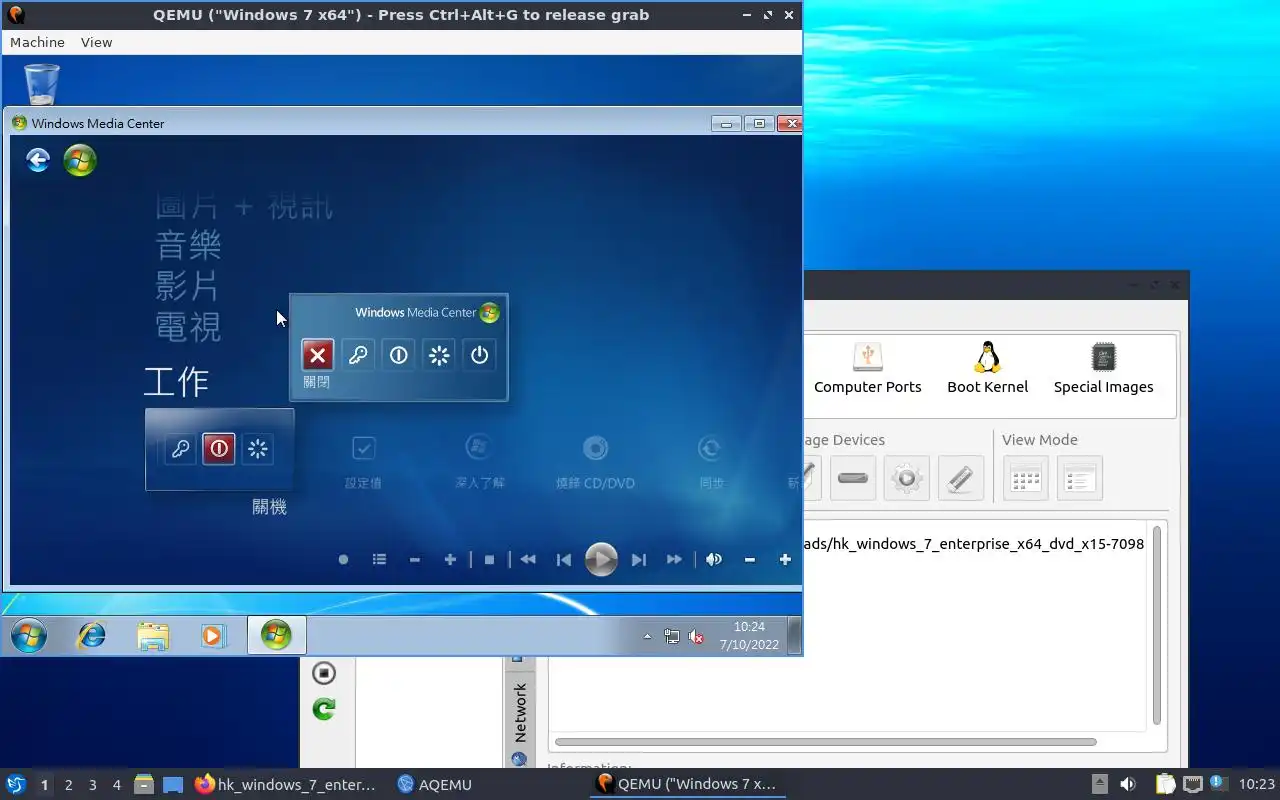The image size is (1280, 800).
Task: Open the Machine menu in the QEMU window
Action: pos(37,42)
